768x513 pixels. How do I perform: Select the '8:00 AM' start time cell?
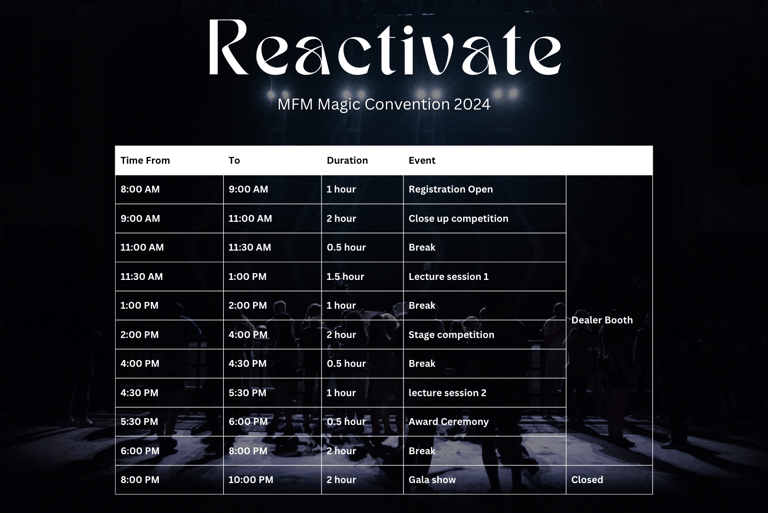[x=169, y=189]
